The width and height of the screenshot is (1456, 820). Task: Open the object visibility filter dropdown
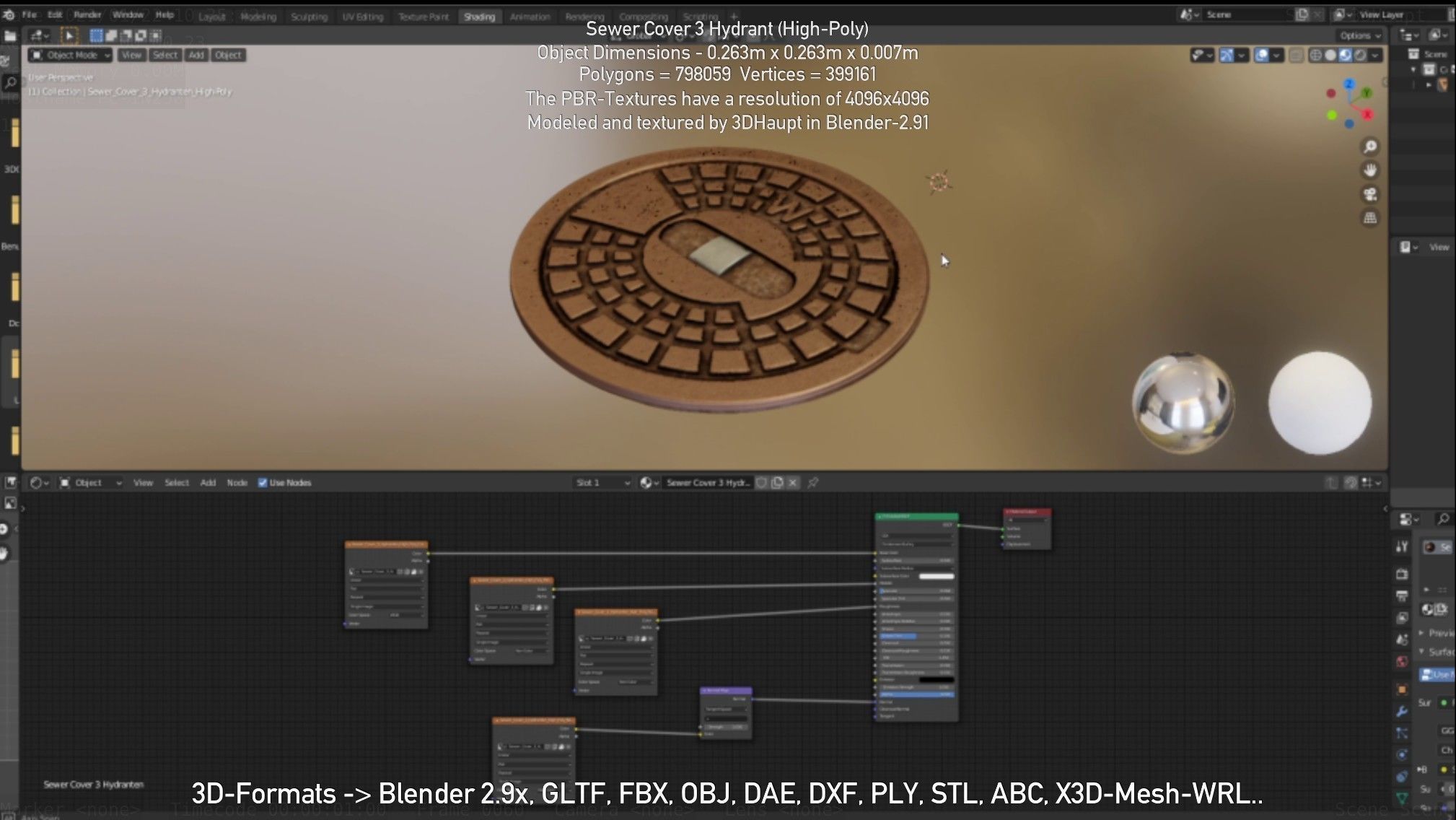point(1201,55)
